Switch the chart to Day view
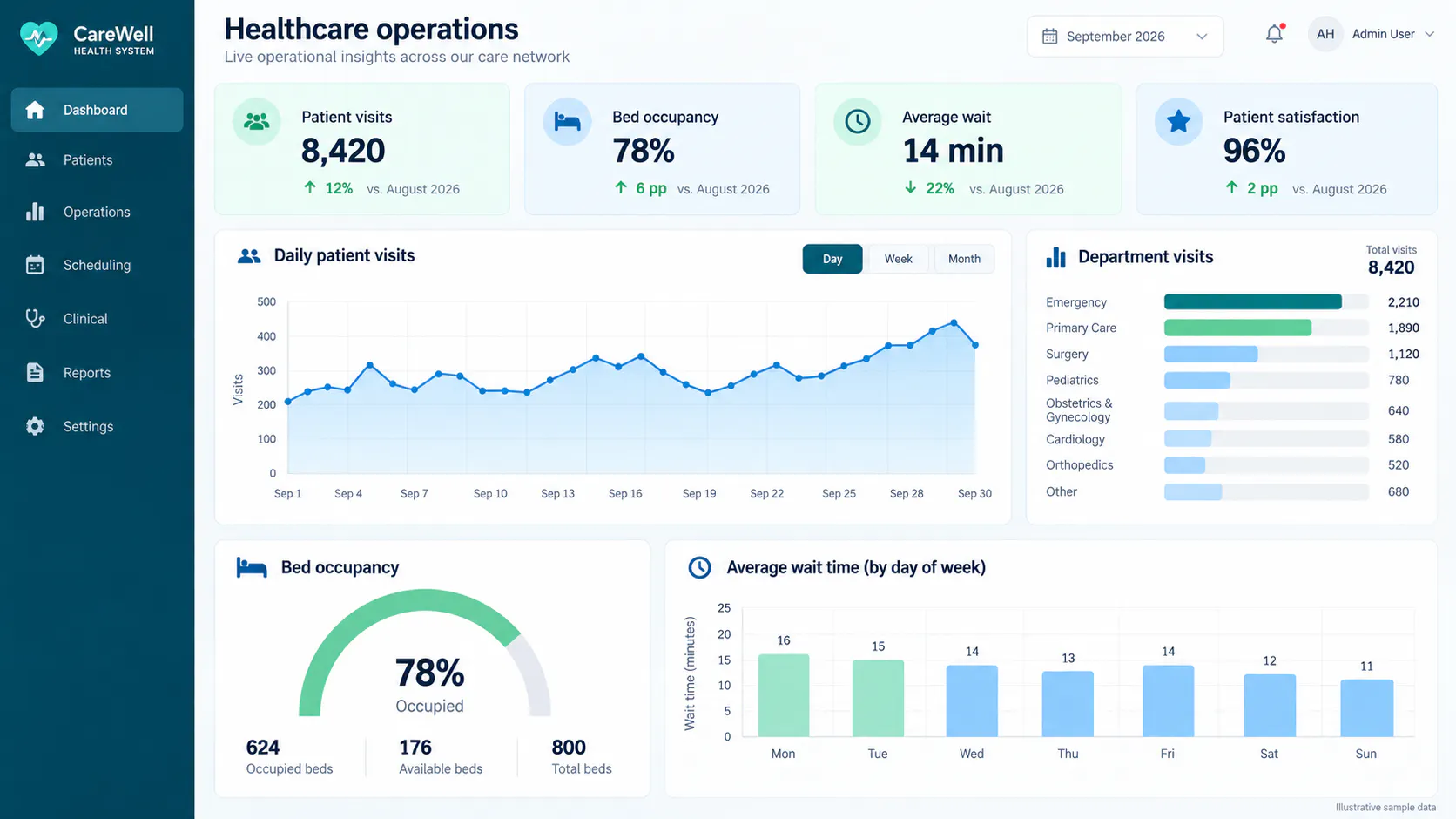This screenshot has width=1456, height=819. [x=832, y=259]
